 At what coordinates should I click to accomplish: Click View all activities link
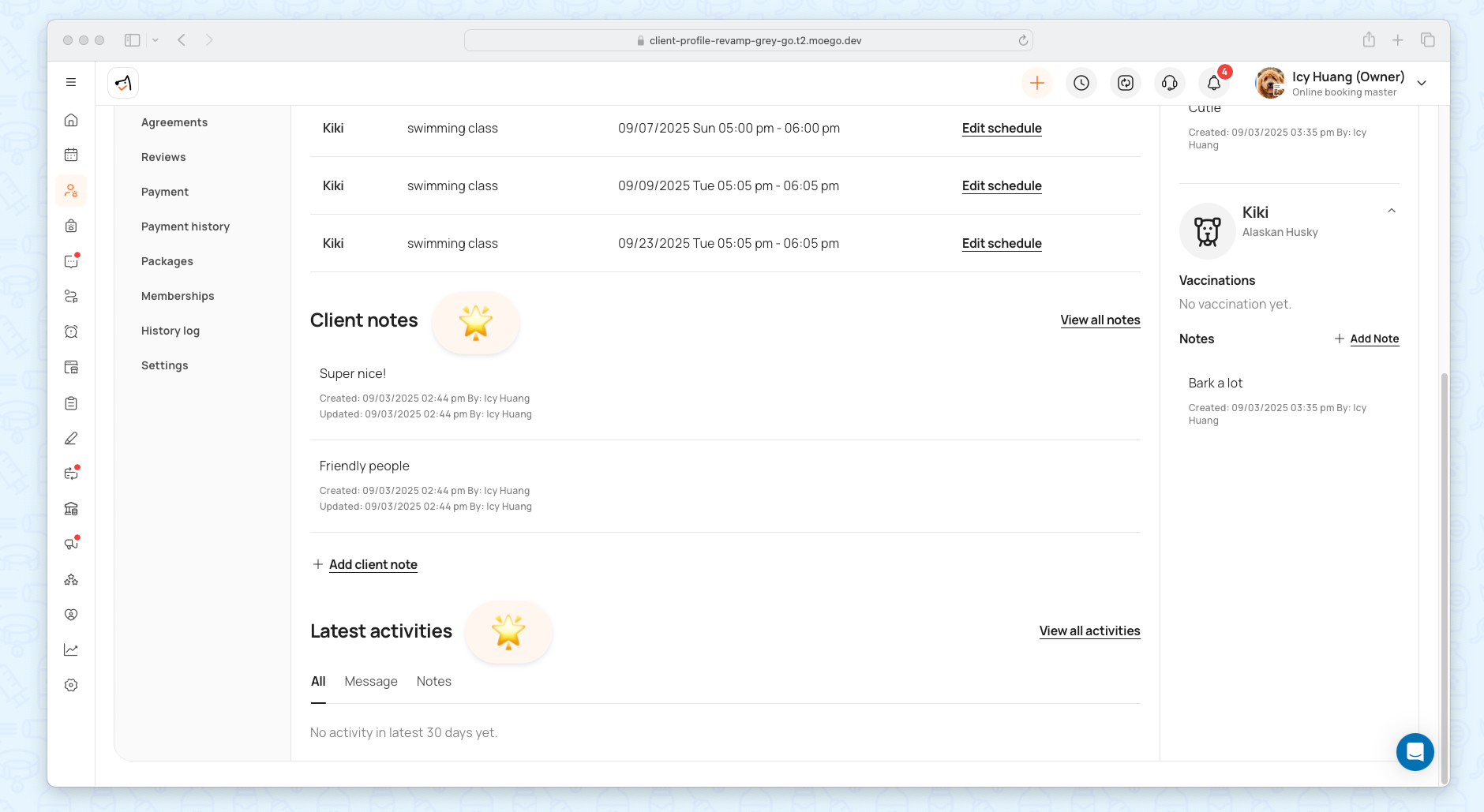1090,631
